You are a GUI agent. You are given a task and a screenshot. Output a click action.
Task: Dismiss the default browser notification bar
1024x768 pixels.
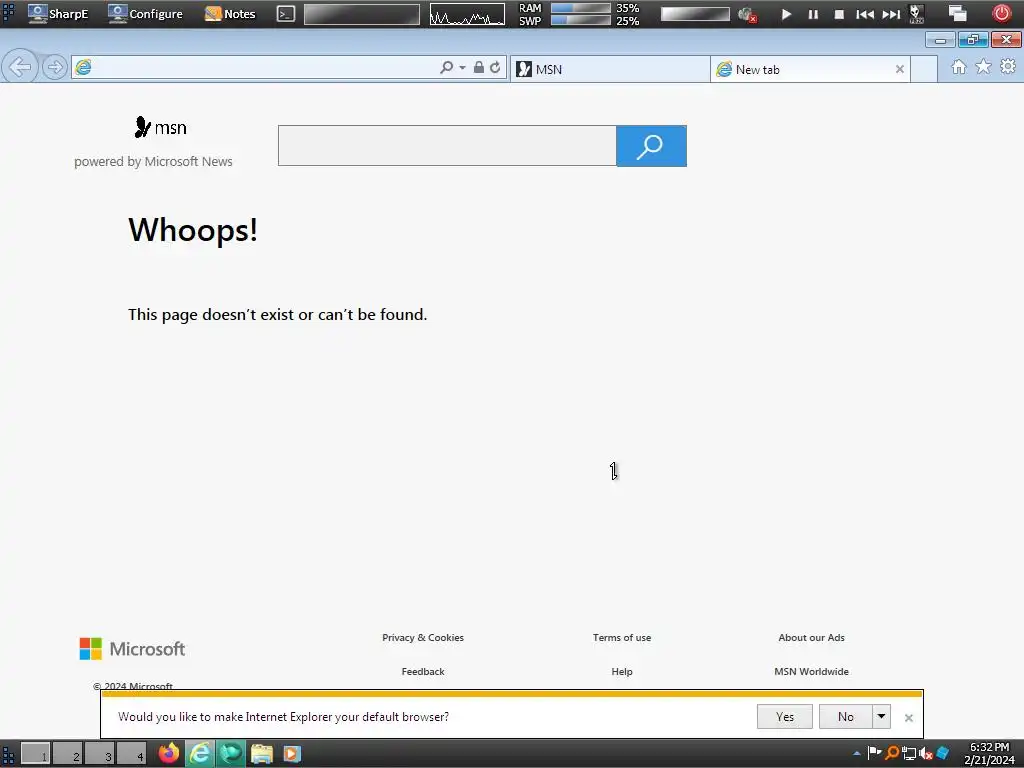(x=908, y=718)
